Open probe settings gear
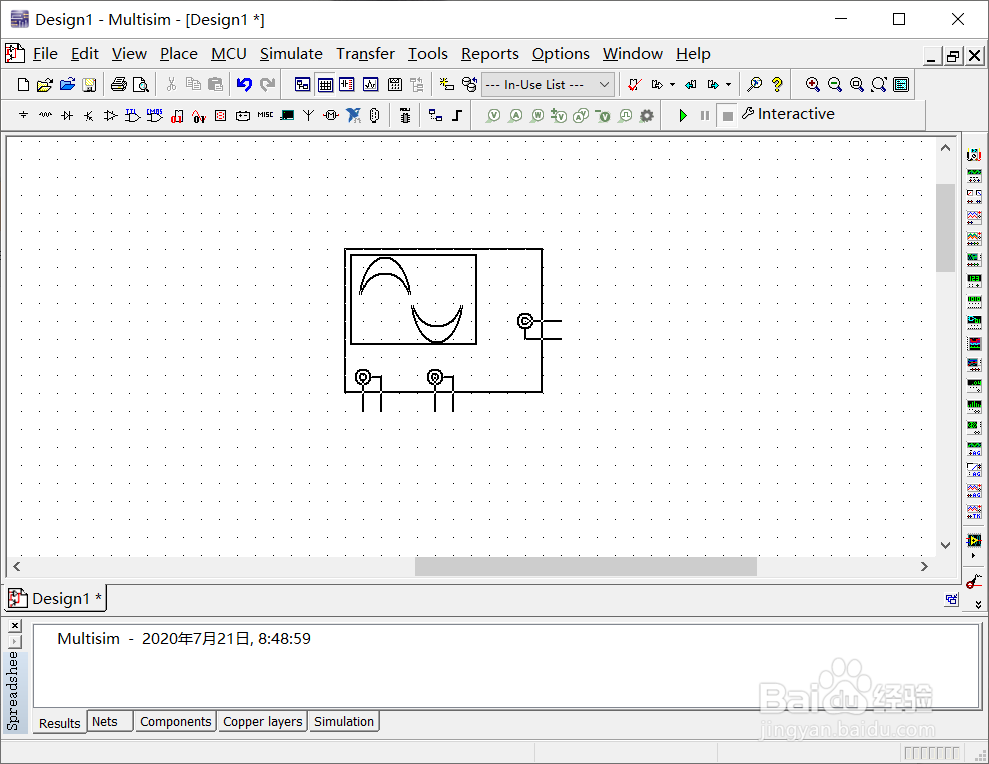The height and width of the screenshot is (764, 989). point(647,115)
